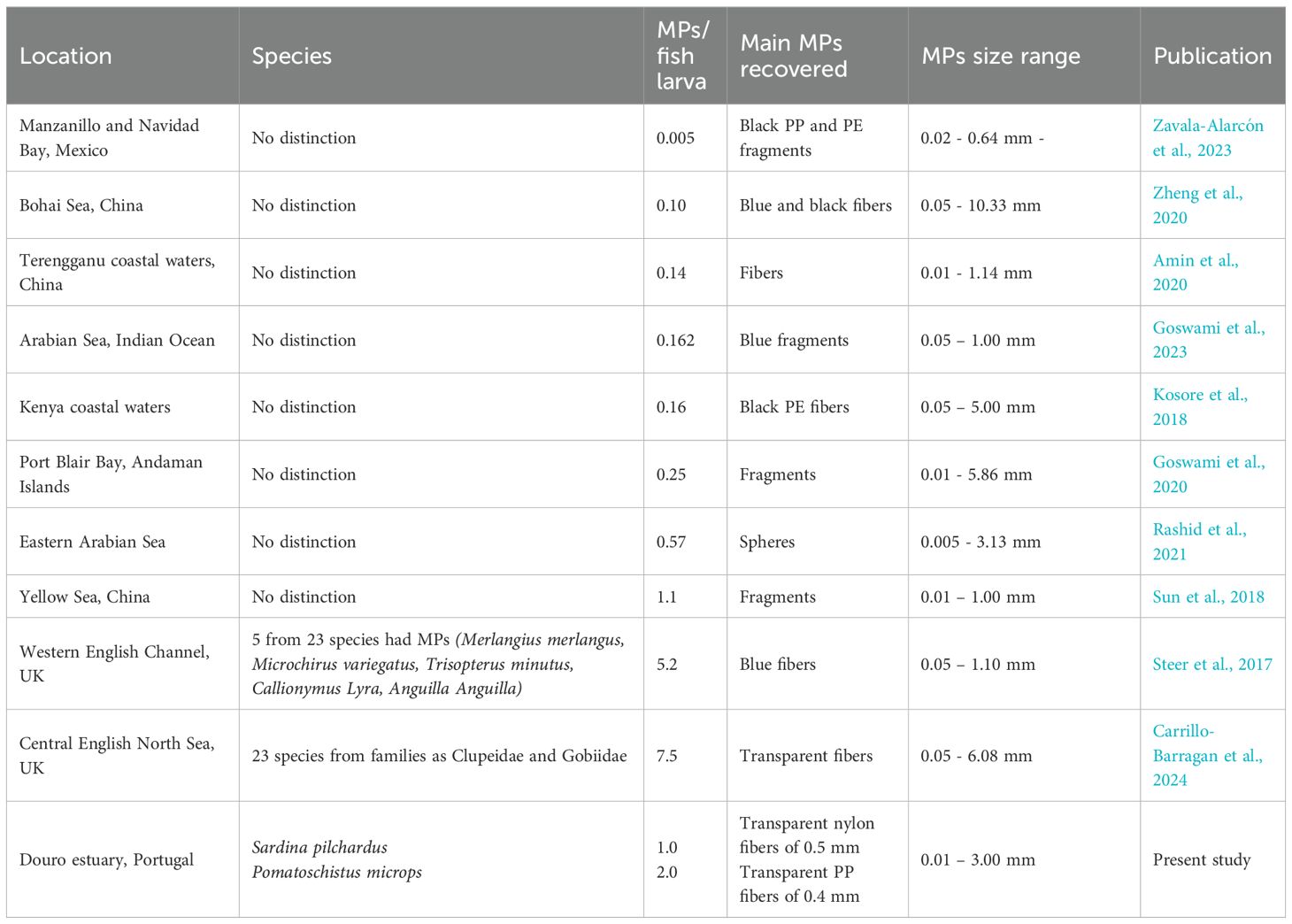Open the Zavala-Alarcón et al., 2023 citation
The image size is (1292, 924).
tap(1207, 138)
